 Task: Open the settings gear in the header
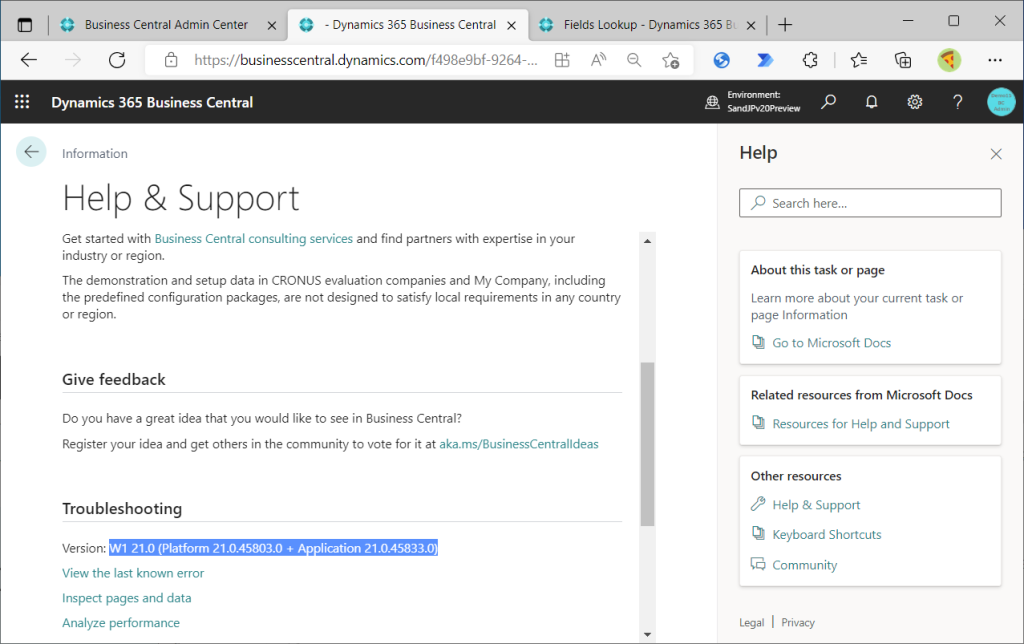point(914,102)
